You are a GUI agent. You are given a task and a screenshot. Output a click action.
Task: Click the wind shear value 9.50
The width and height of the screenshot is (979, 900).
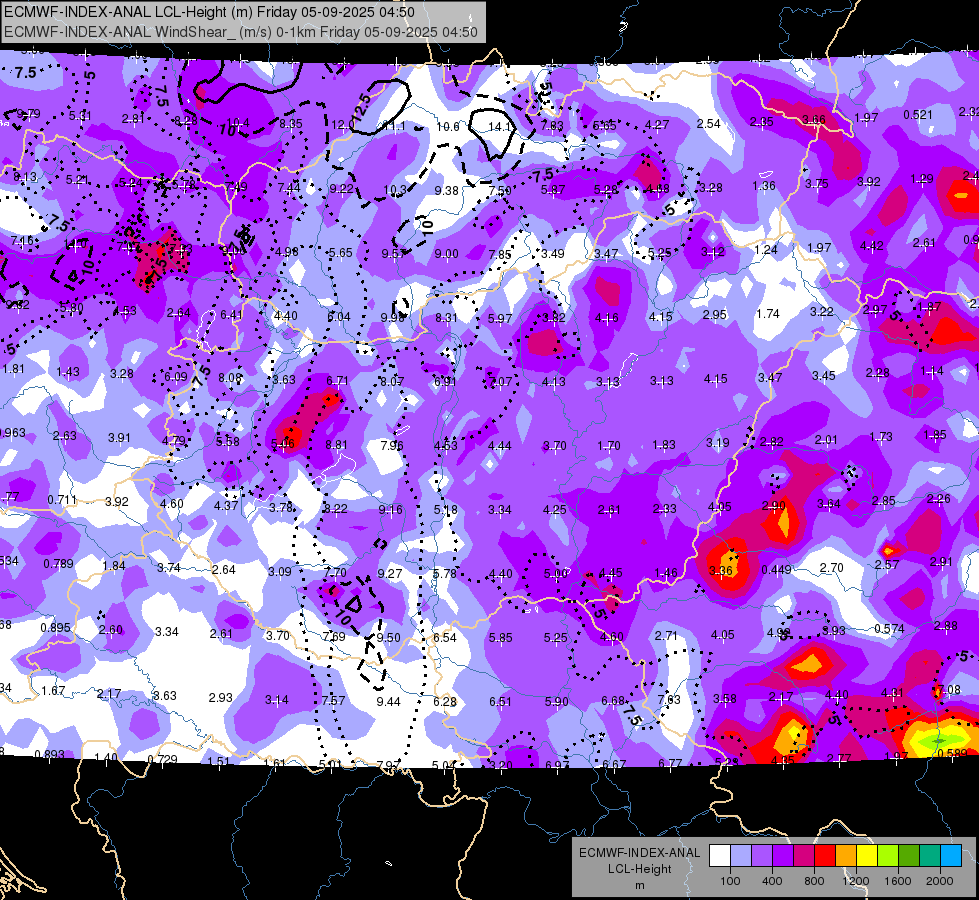388,638
